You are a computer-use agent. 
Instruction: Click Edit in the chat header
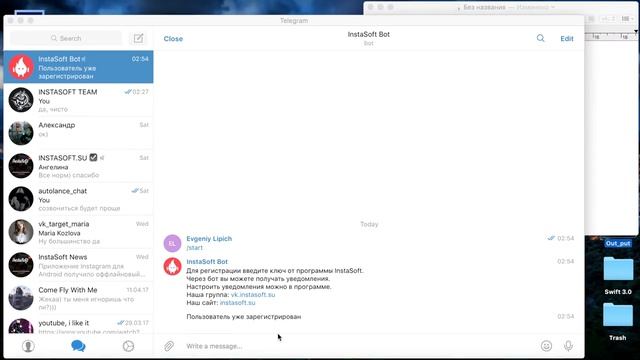coord(567,39)
